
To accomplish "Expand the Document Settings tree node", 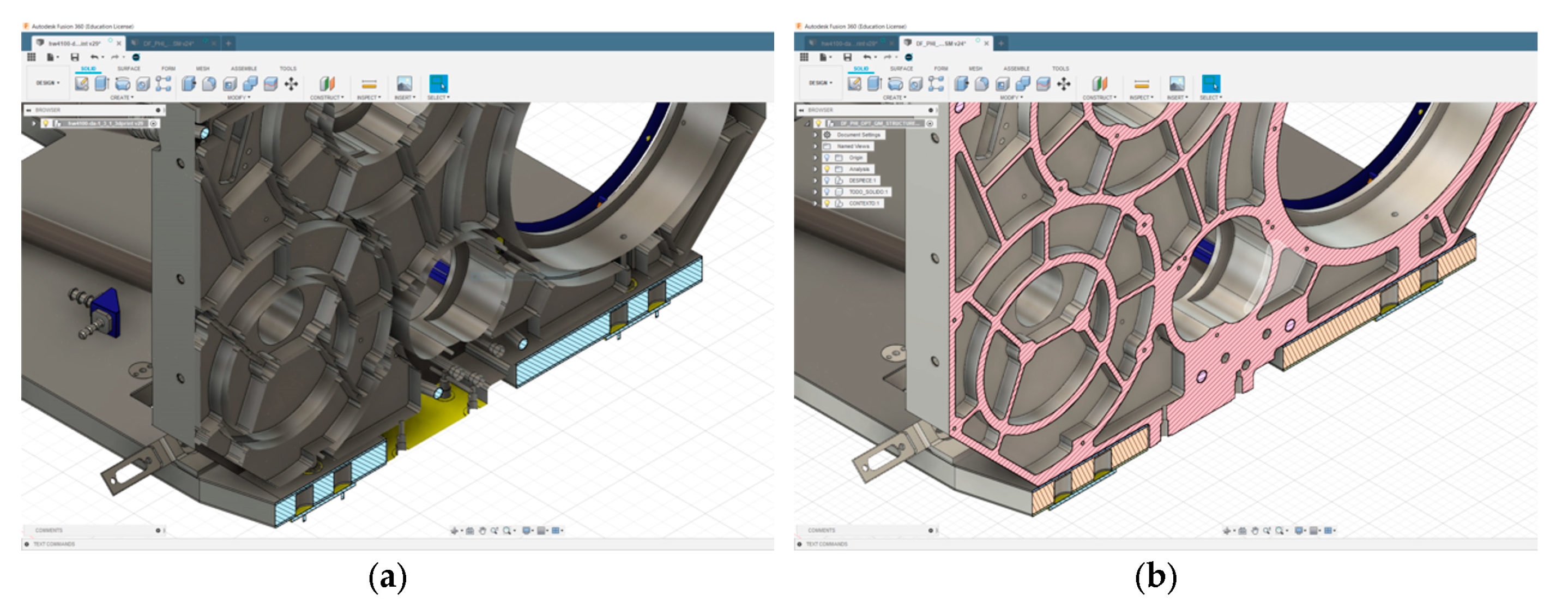I will click(816, 135).
